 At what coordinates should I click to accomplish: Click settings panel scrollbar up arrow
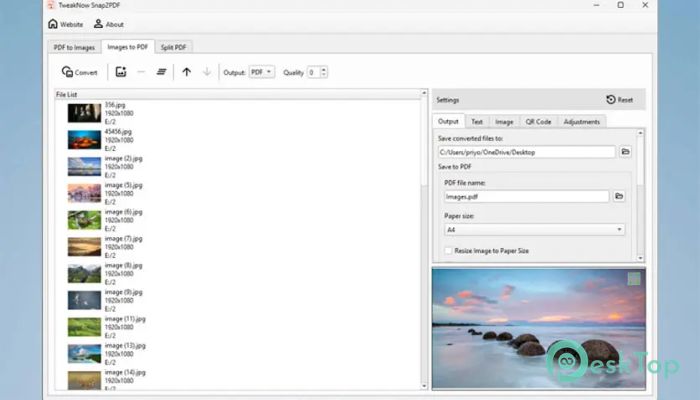(641, 133)
